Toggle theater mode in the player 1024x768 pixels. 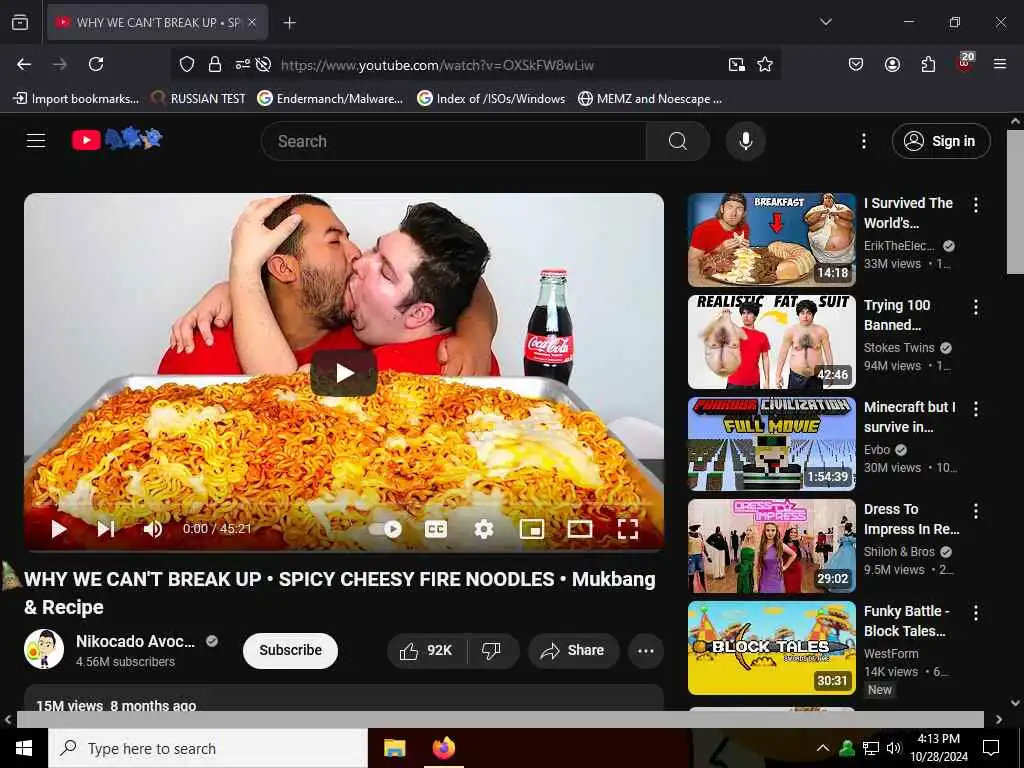tap(580, 529)
